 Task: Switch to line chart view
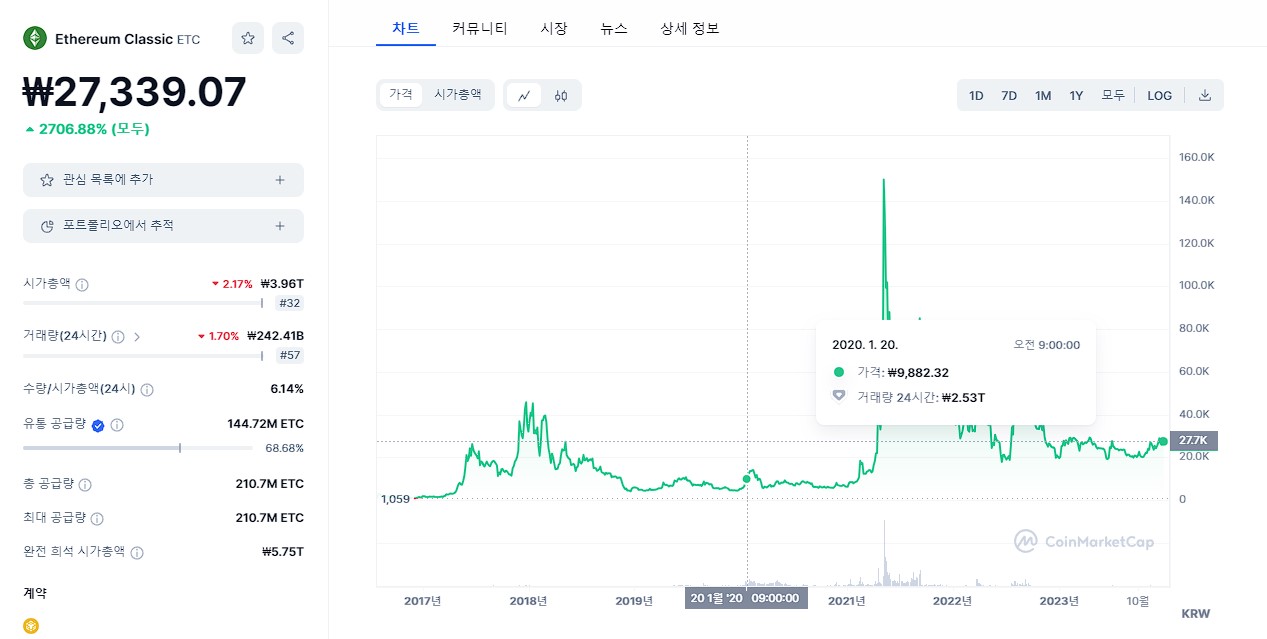(524, 95)
